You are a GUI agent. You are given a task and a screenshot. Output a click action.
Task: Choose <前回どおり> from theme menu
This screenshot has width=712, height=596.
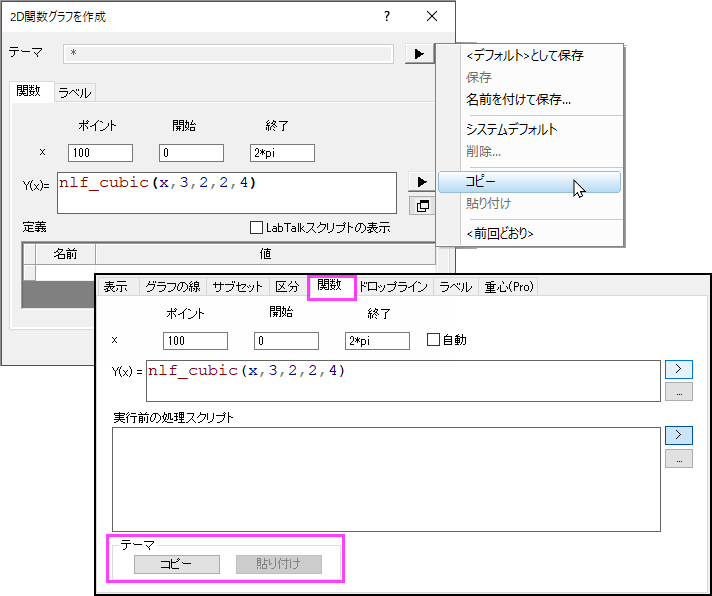click(x=499, y=234)
